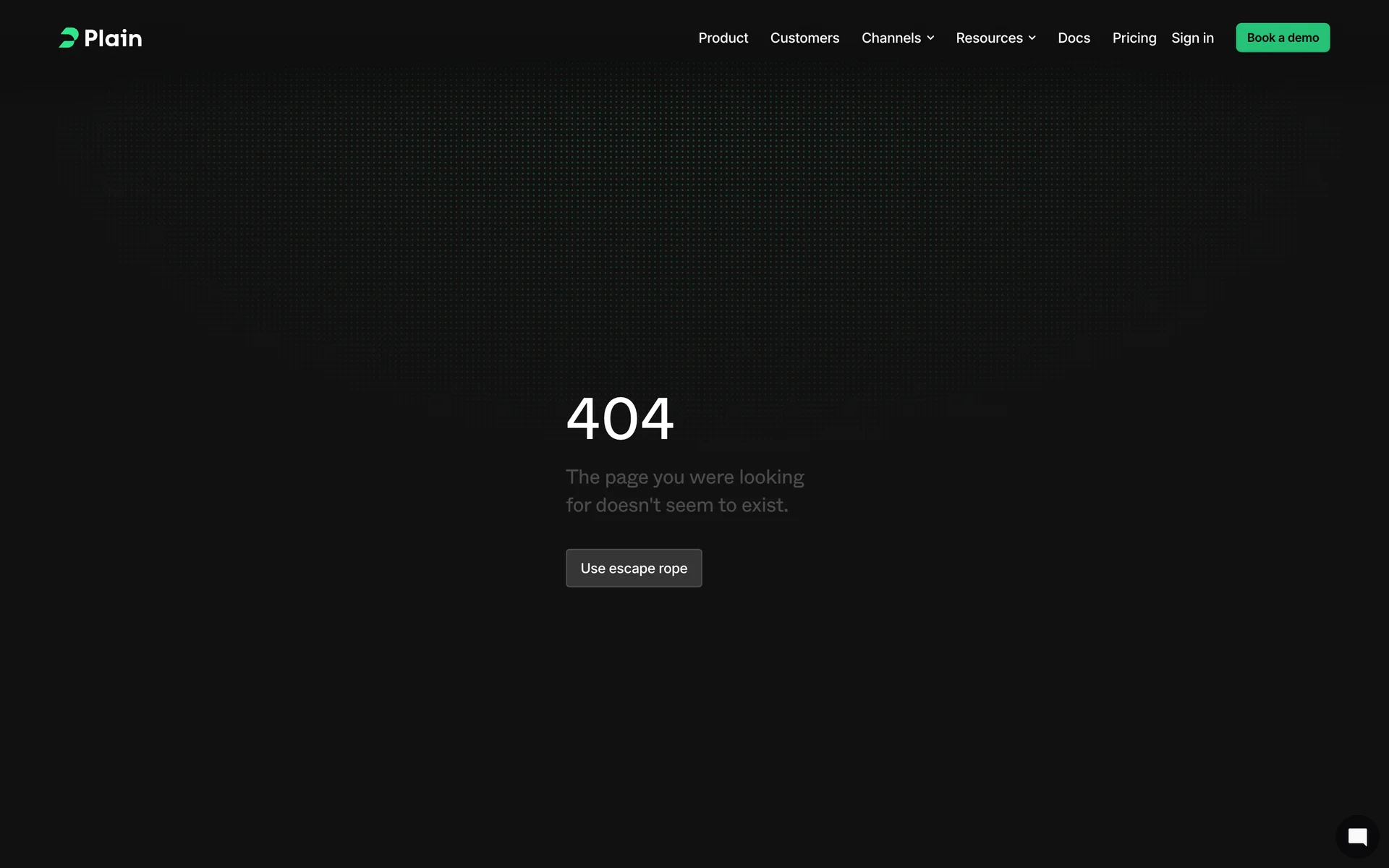Image resolution: width=1389 pixels, height=868 pixels.
Task: Open the chat widget bubble
Action: point(1357,837)
